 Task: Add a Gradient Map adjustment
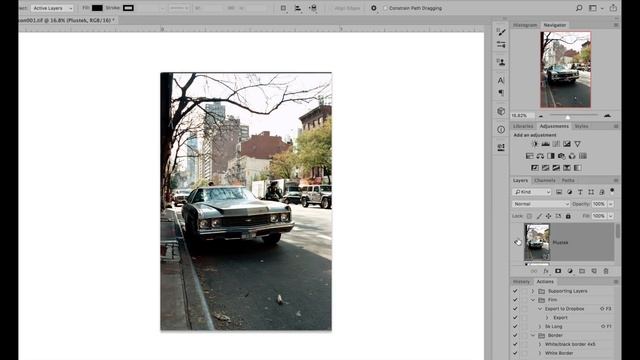pyautogui.click(x=578, y=168)
